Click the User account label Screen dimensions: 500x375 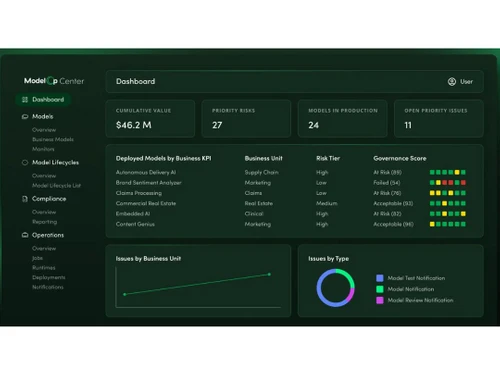[466, 81]
